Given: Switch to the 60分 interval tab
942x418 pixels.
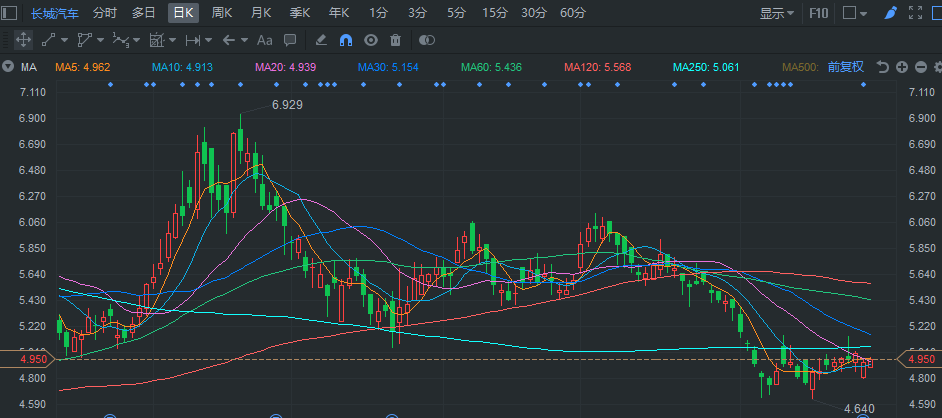Looking at the screenshot, I should pyautogui.click(x=573, y=13).
